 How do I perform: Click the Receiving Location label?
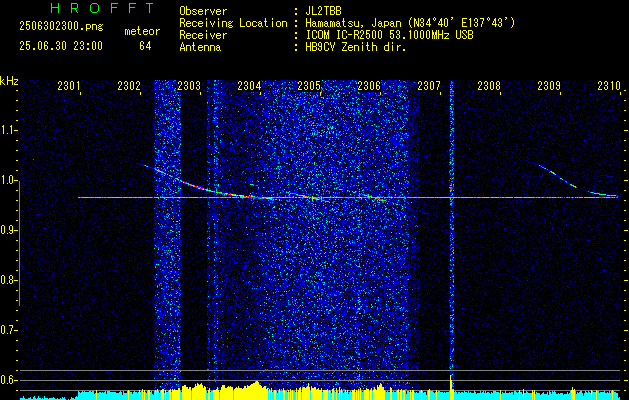pos(233,23)
